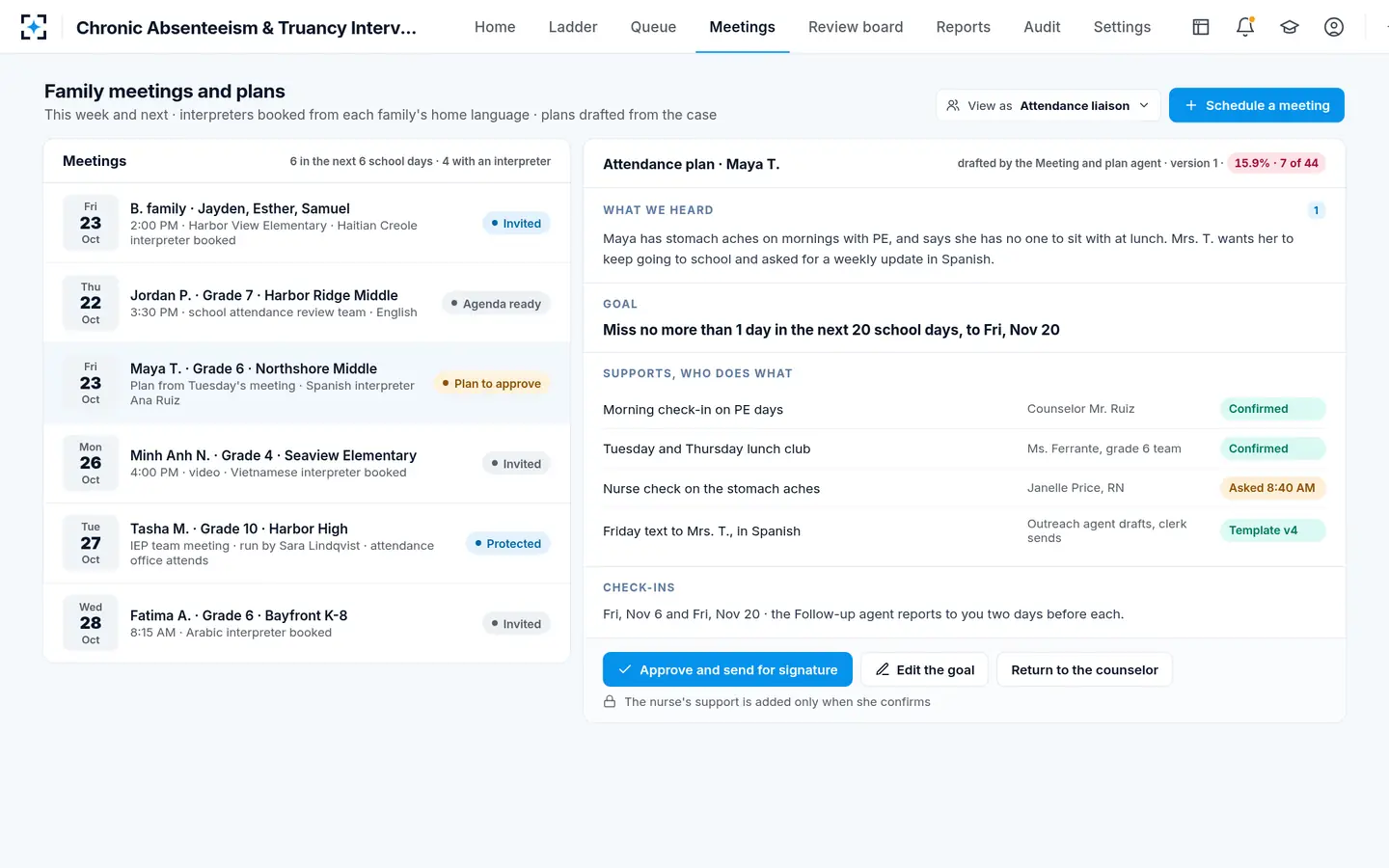Click the Agenda ready status badge
Image resolution: width=1389 pixels, height=868 pixels.
coord(496,304)
